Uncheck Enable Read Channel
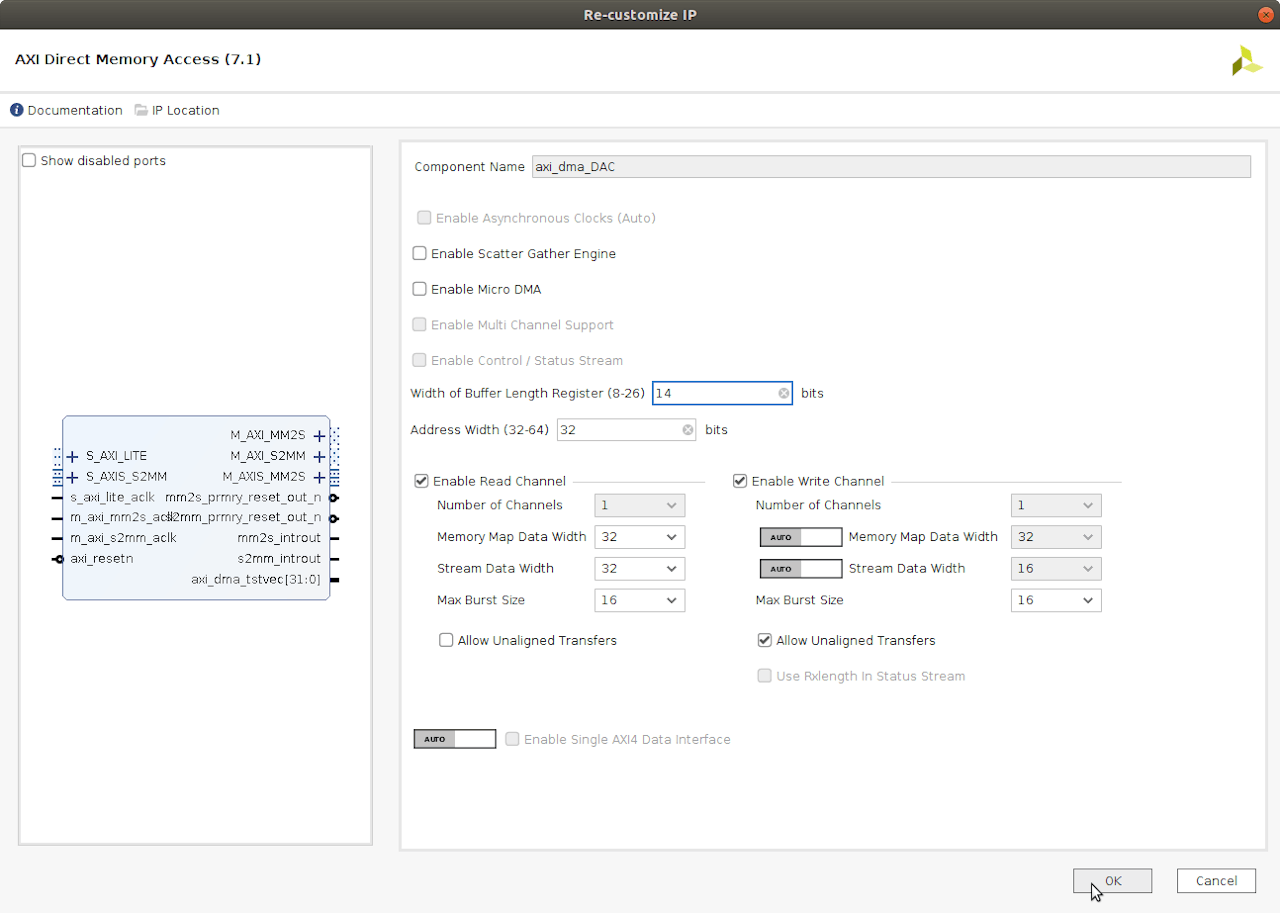Image resolution: width=1280 pixels, height=913 pixels. click(421, 481)
